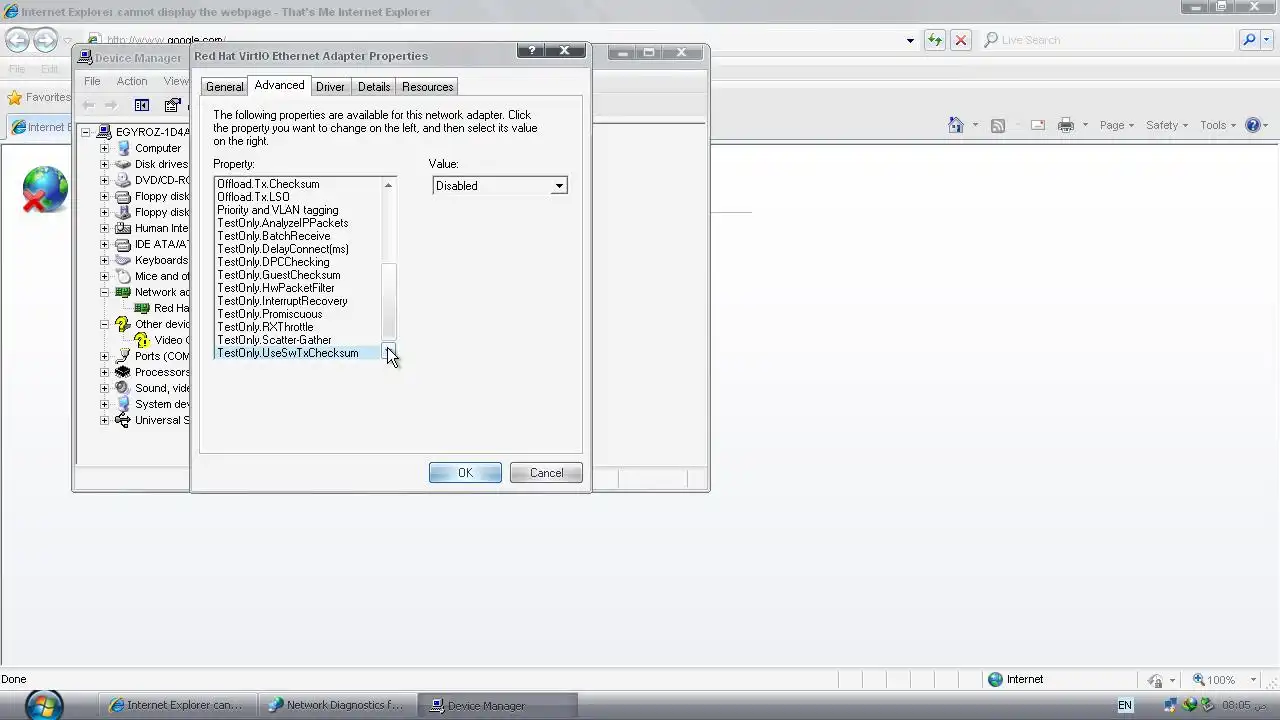Select the Advanced tab
Image resolution: width=1280 pixels, height=720 pixels.
[279, 85]
